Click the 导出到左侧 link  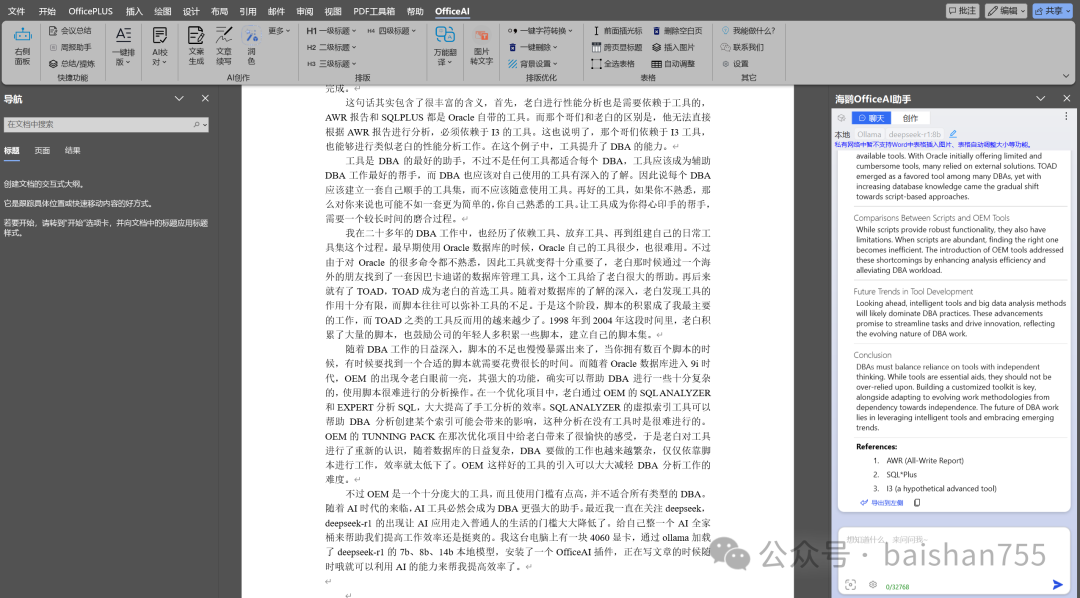pyautogui.click(x=882, y=503)
